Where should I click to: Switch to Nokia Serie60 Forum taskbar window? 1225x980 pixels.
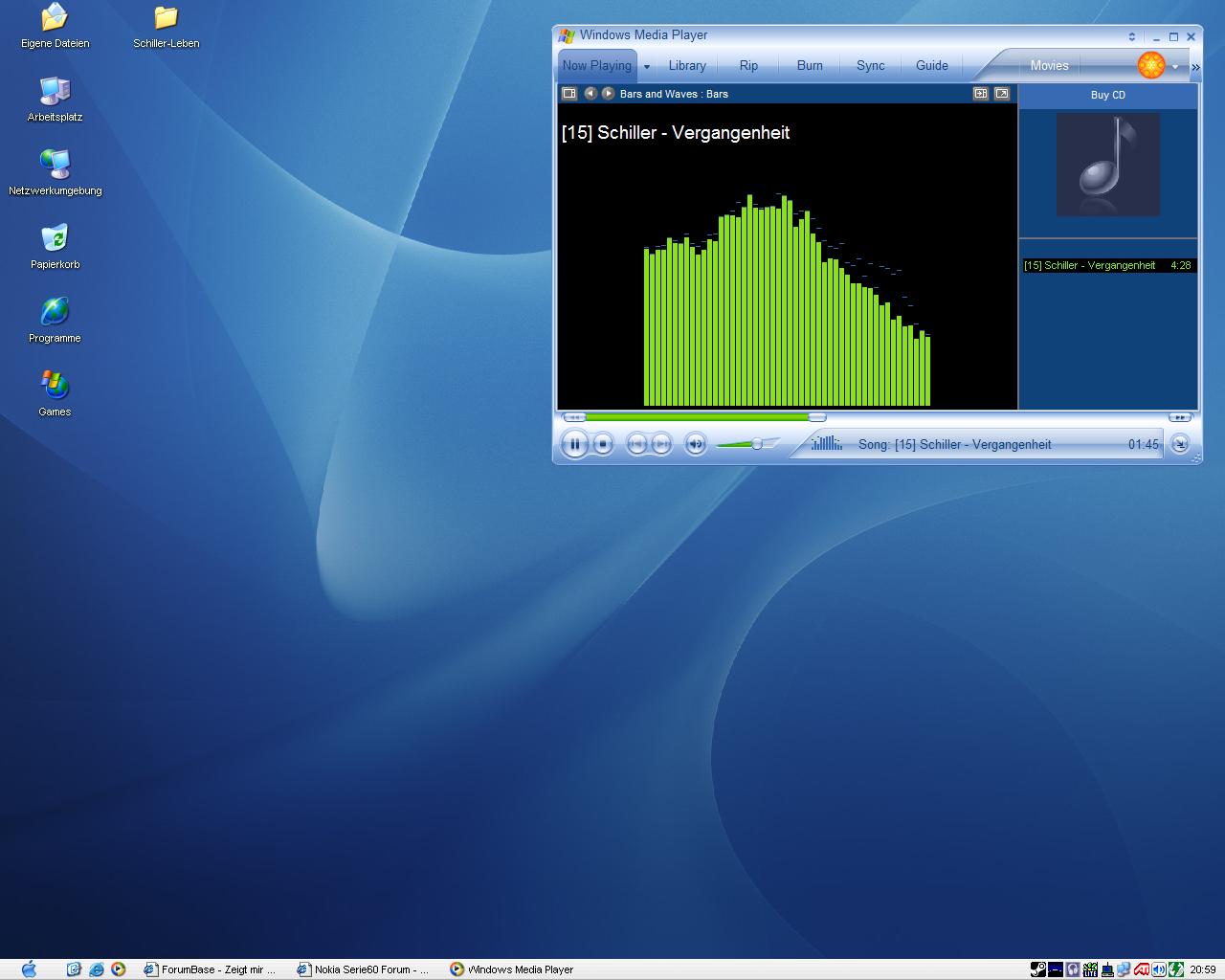pyautogui.click(x=365, y=969)
